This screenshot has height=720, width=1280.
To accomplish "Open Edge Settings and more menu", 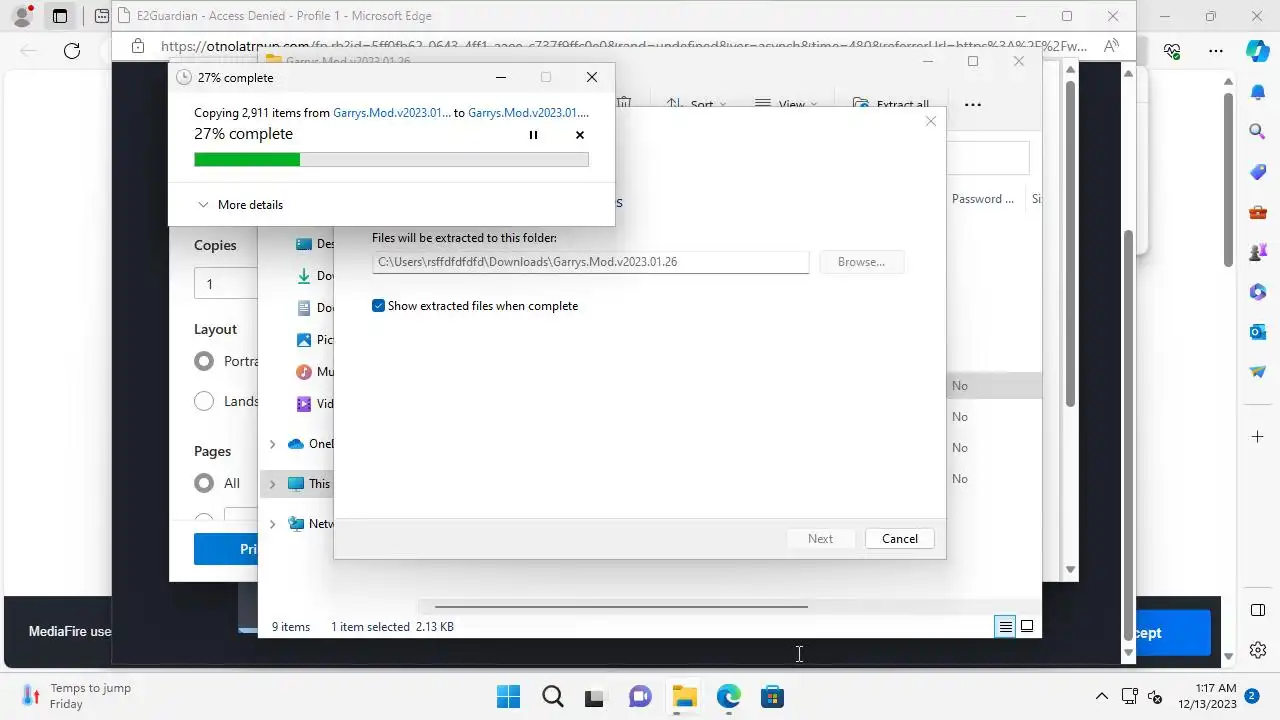I will [x=1216, y=51].
